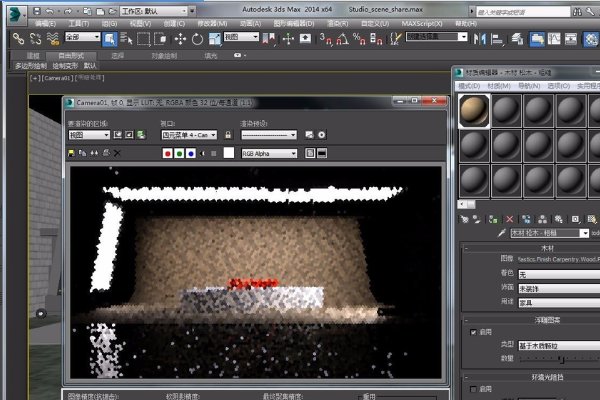The width and height of the screenshot is (600, 400).
Task: Open the 视口 viewport dropdown in render window
Action: (x=189, y=135)
